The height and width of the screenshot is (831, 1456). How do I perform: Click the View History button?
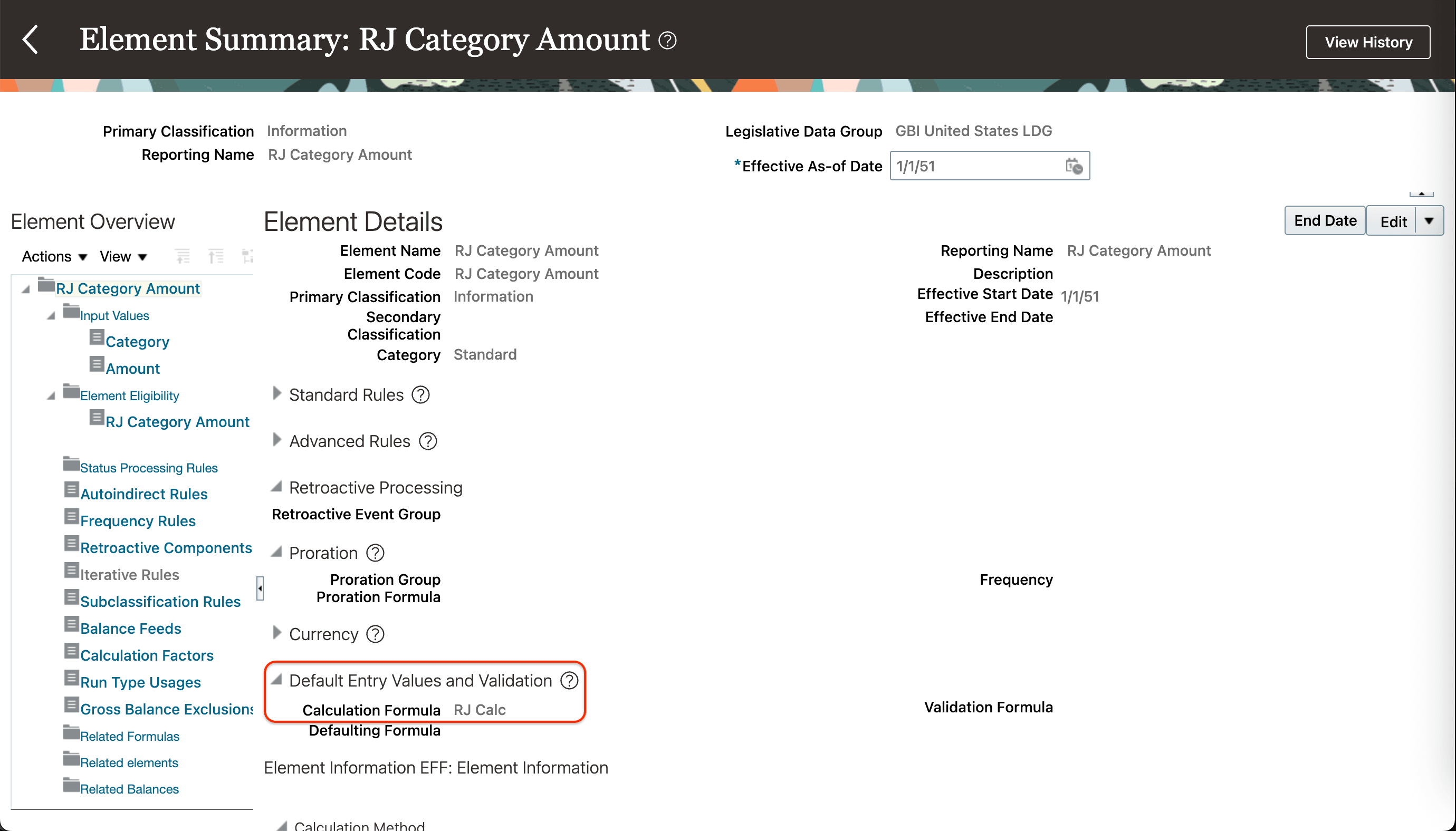[1368, 42]
